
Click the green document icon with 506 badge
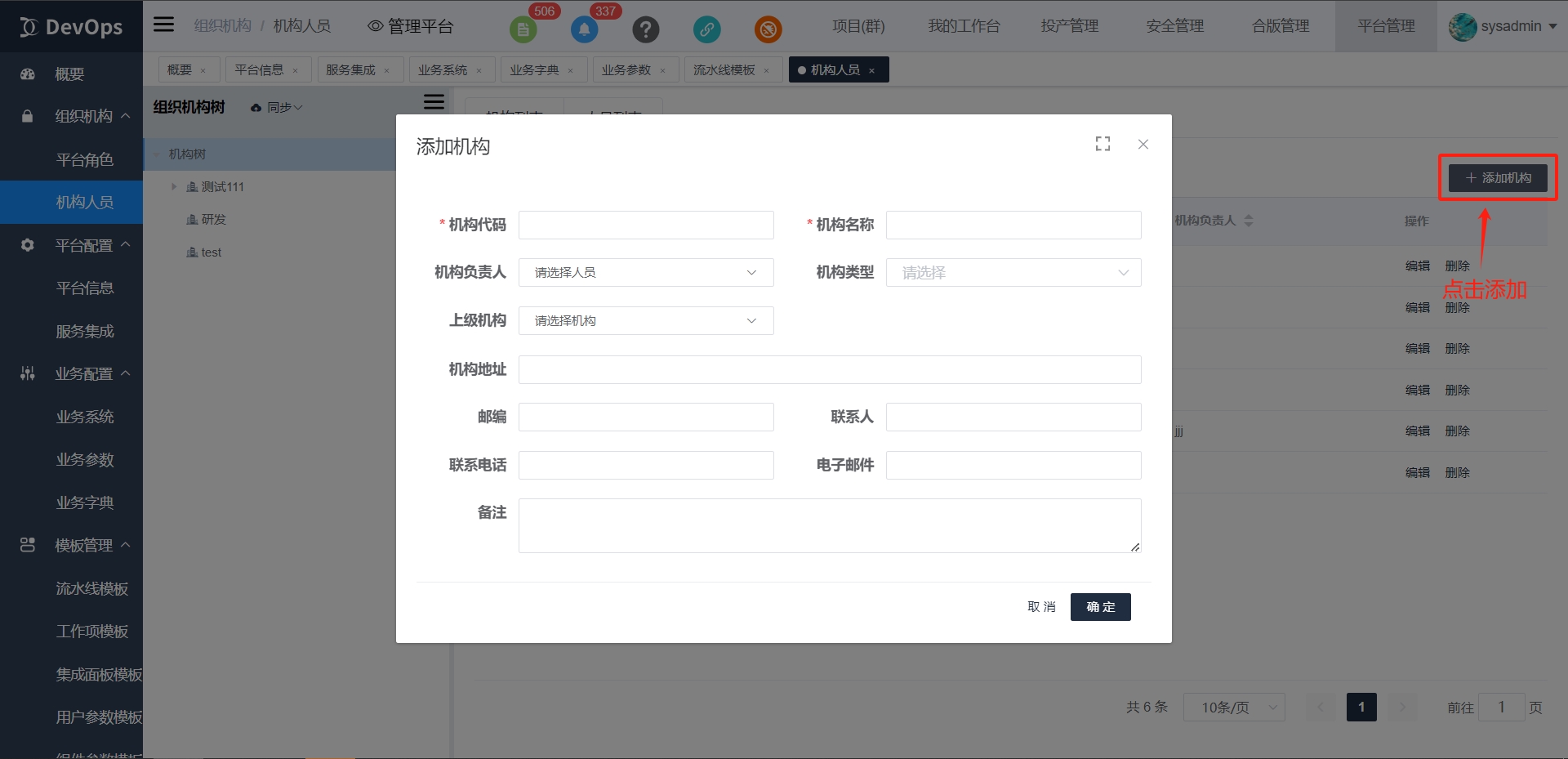523,30
